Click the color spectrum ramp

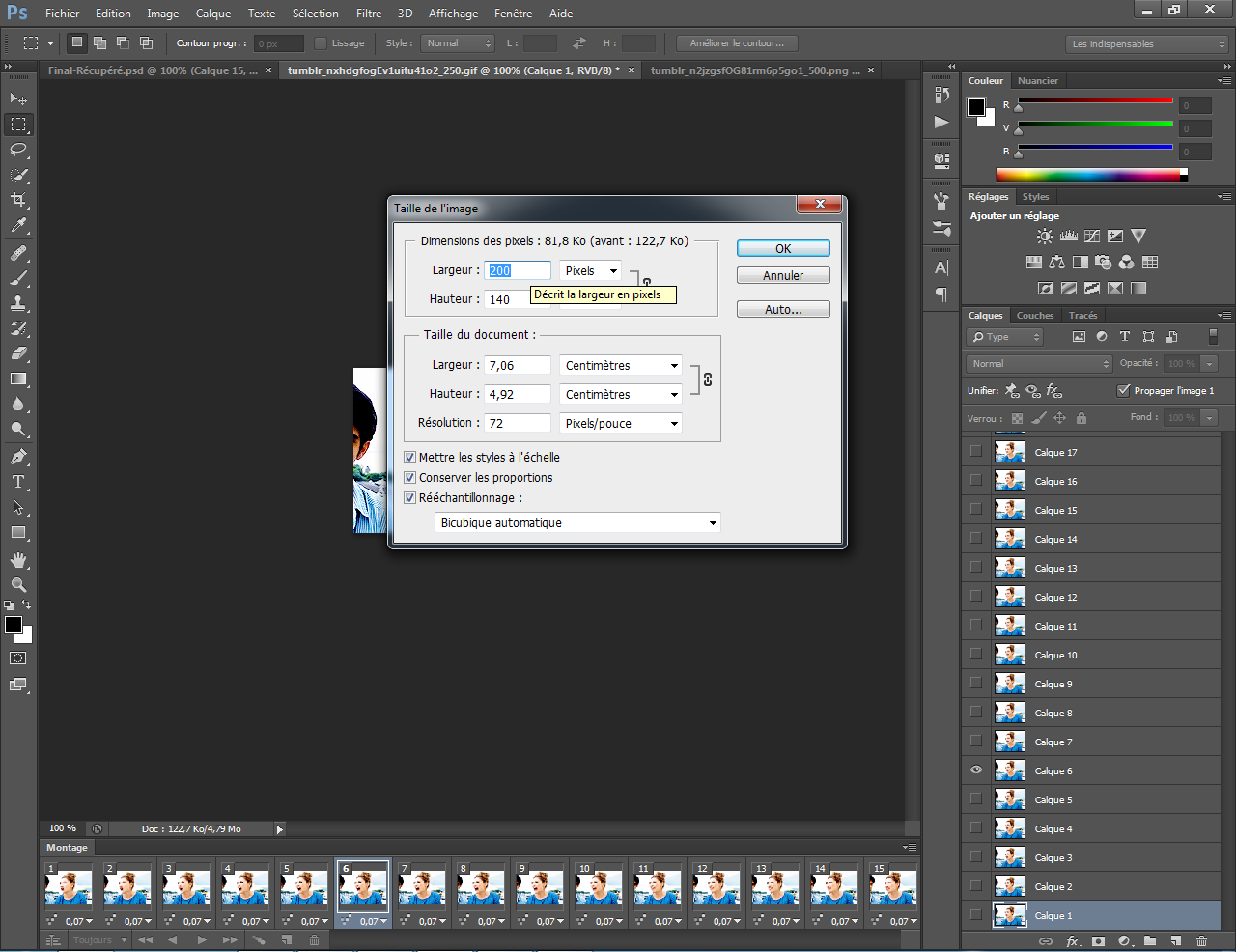coord(1091,175)
